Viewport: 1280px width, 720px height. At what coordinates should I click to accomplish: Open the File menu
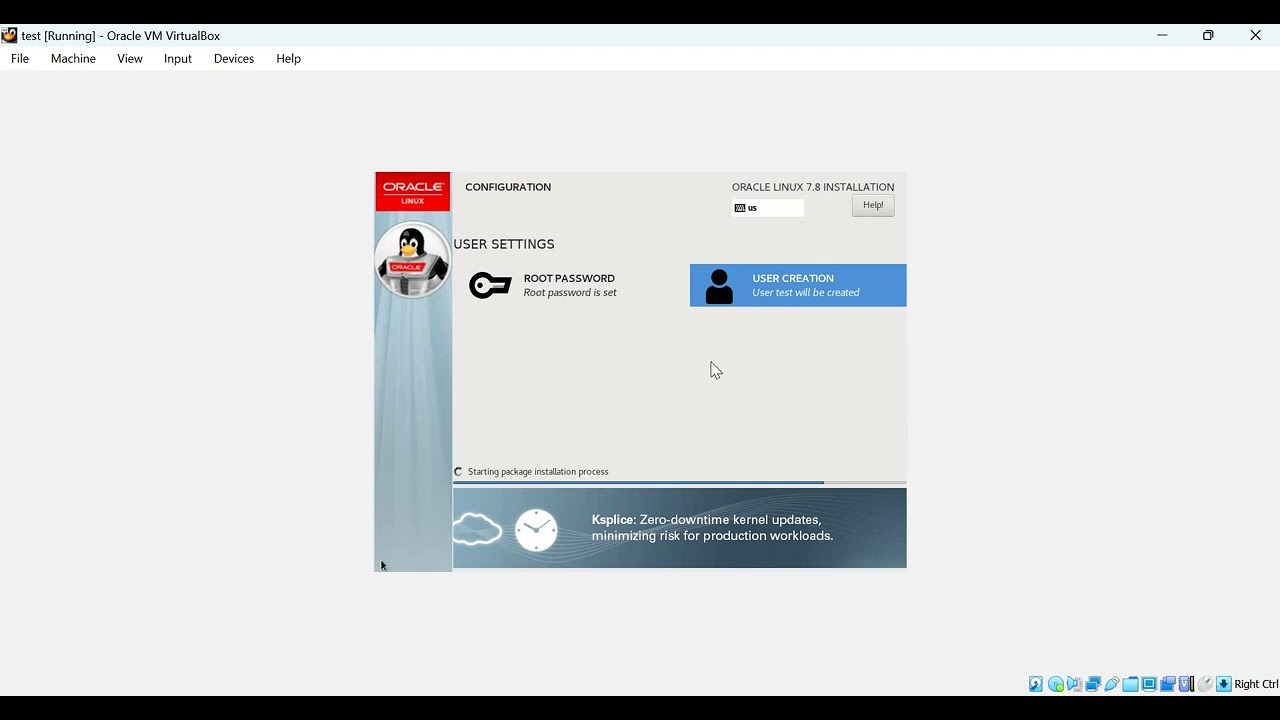click(x=20, y=58)
